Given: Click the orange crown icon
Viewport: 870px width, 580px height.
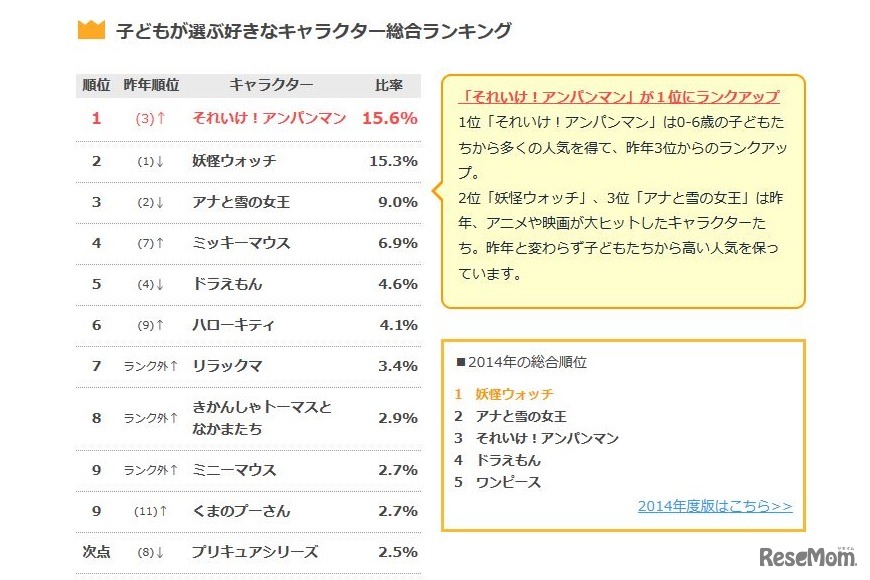Looking at the screenshot, I should tap(91, 30).
